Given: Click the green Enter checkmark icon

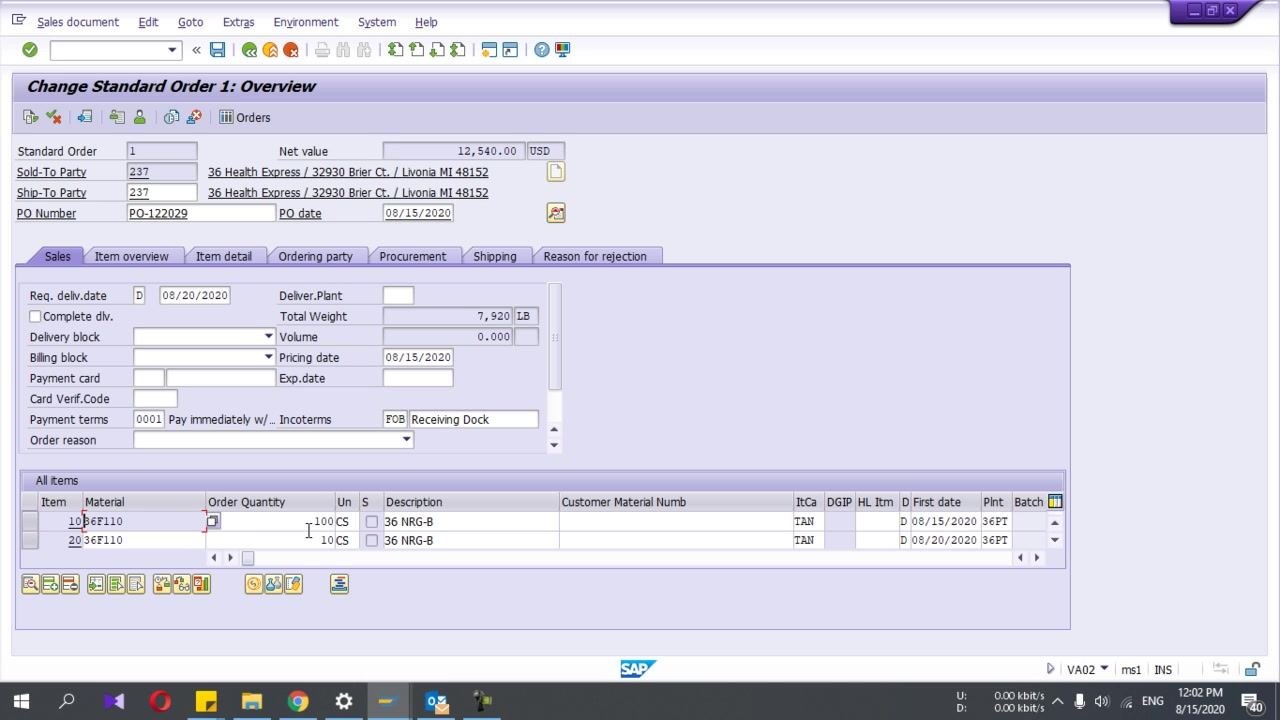Looking at the screenshot, I should (30, 50).
